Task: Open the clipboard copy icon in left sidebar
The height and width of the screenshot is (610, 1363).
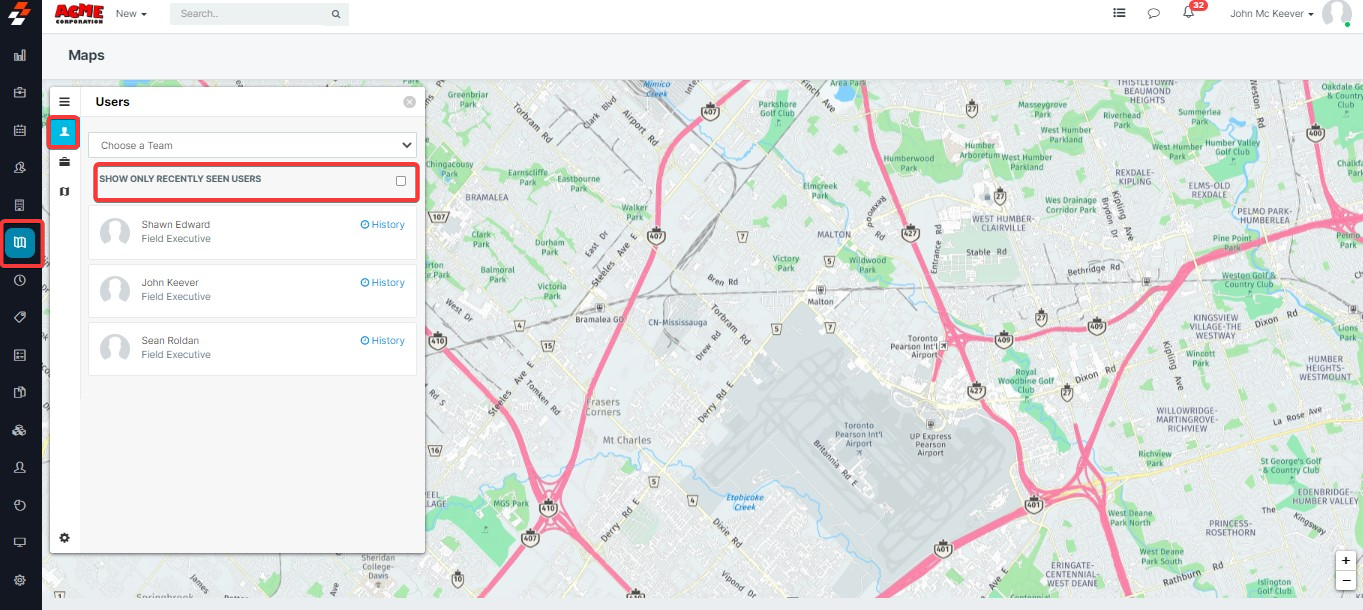Action: click(x=20, y=392)
